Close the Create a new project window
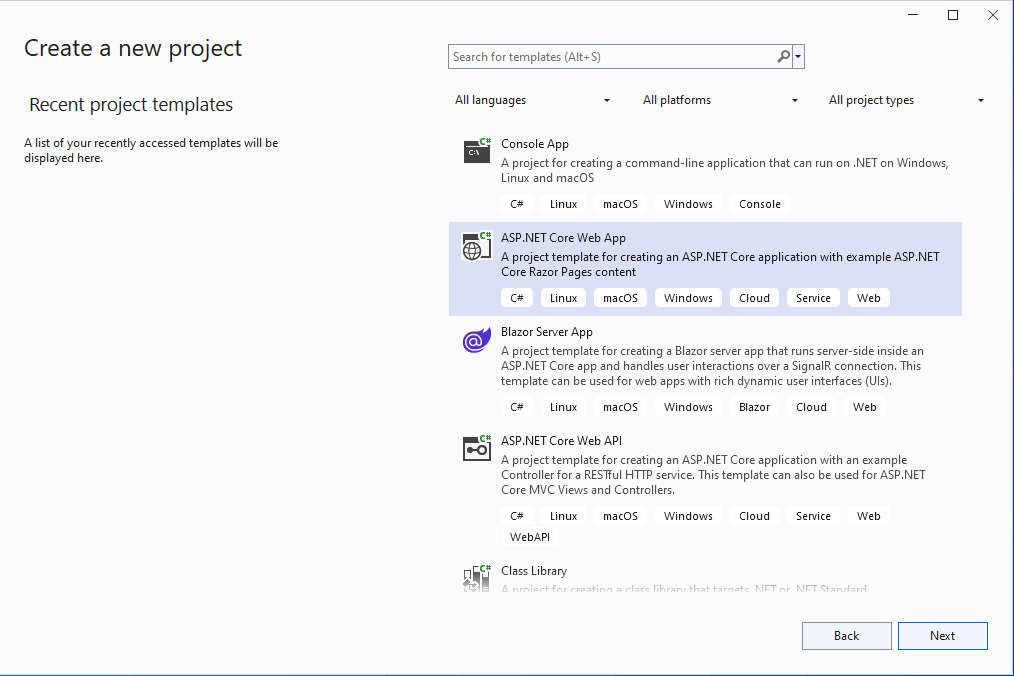Viewport: 1014px width, 676px height. pyautogui.click(x=993, y=15)
